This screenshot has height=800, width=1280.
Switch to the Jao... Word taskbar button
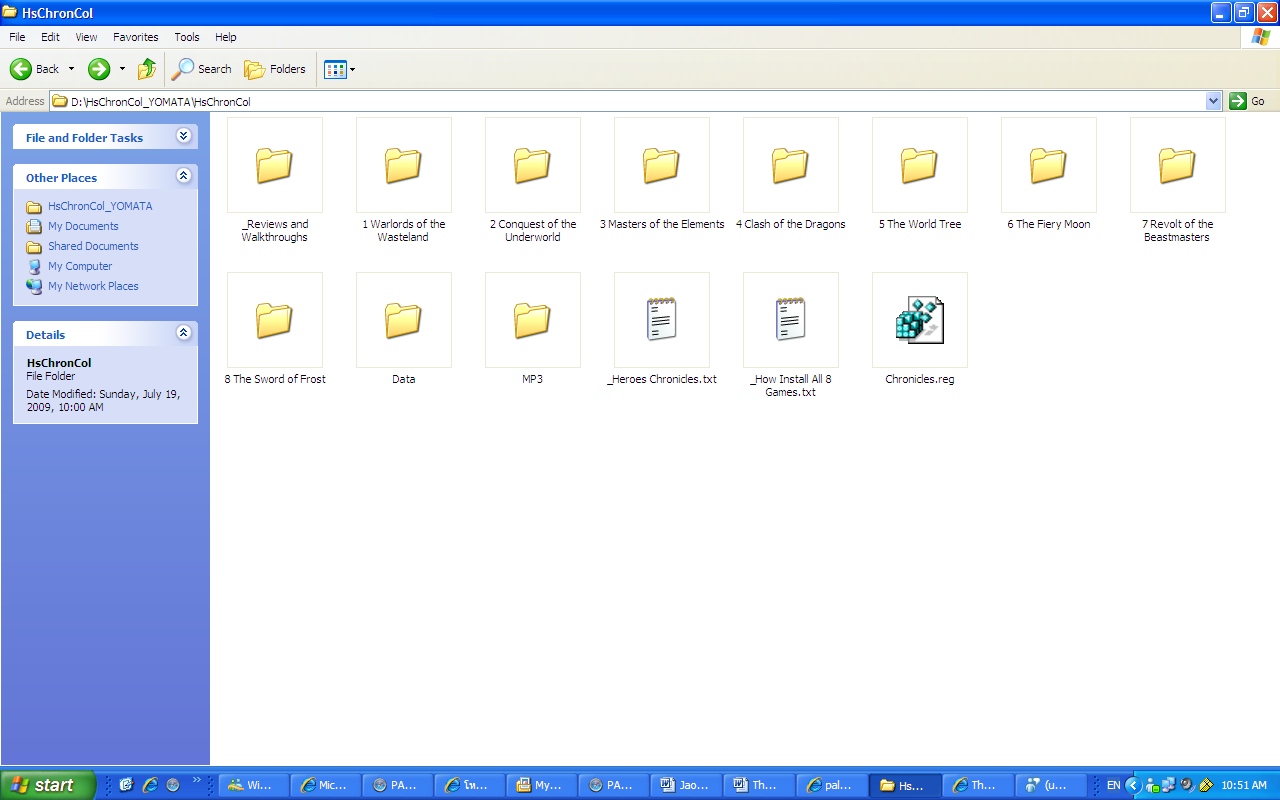click(x=687, y=785)
